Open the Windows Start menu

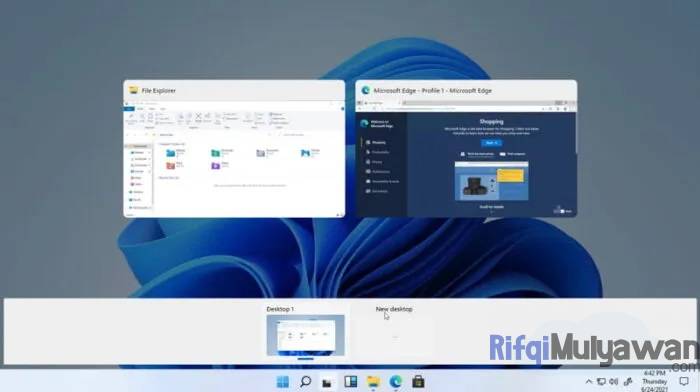coord(283,382)
